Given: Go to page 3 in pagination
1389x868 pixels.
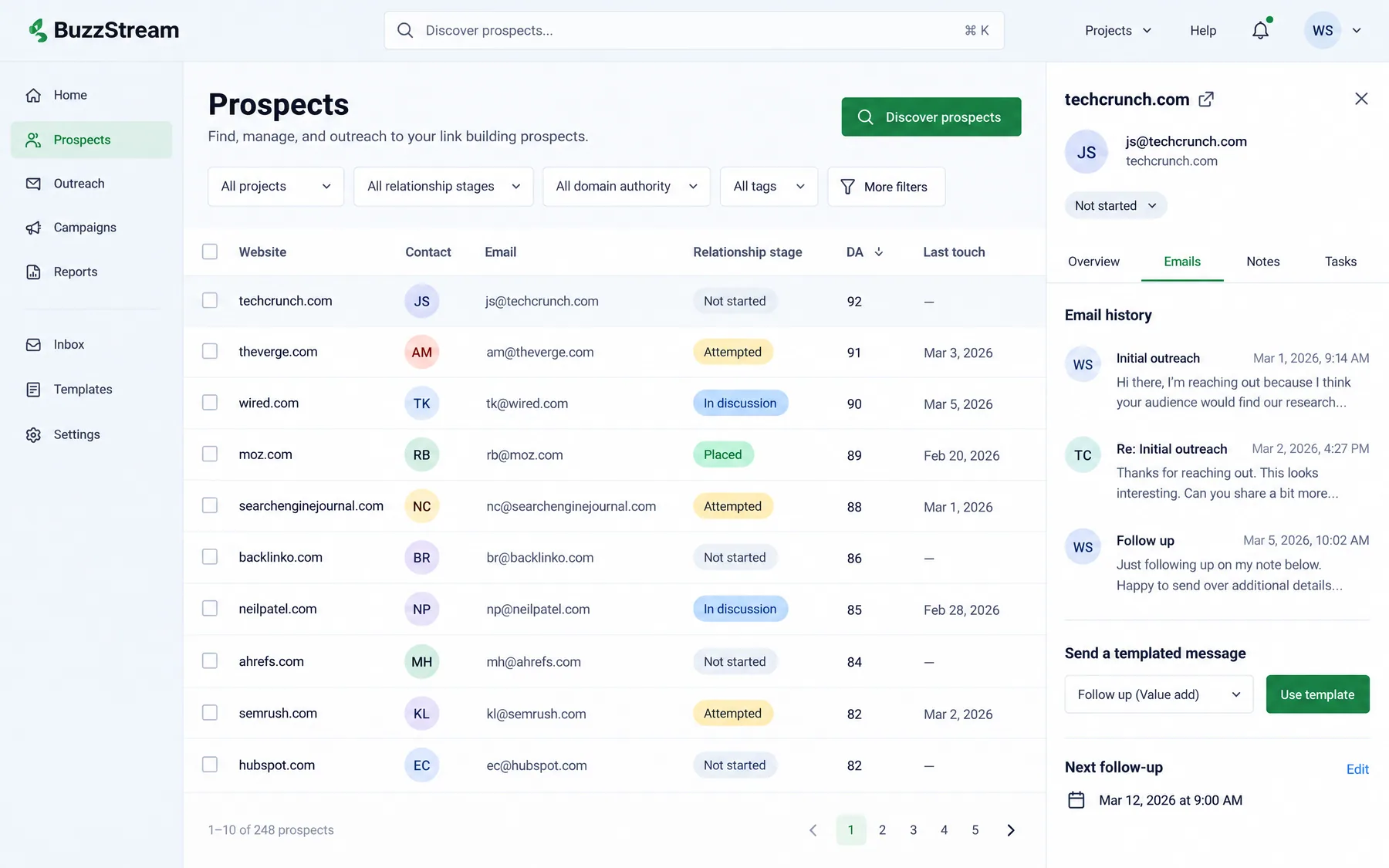Looking at the screenshot, I should (913, 830).
